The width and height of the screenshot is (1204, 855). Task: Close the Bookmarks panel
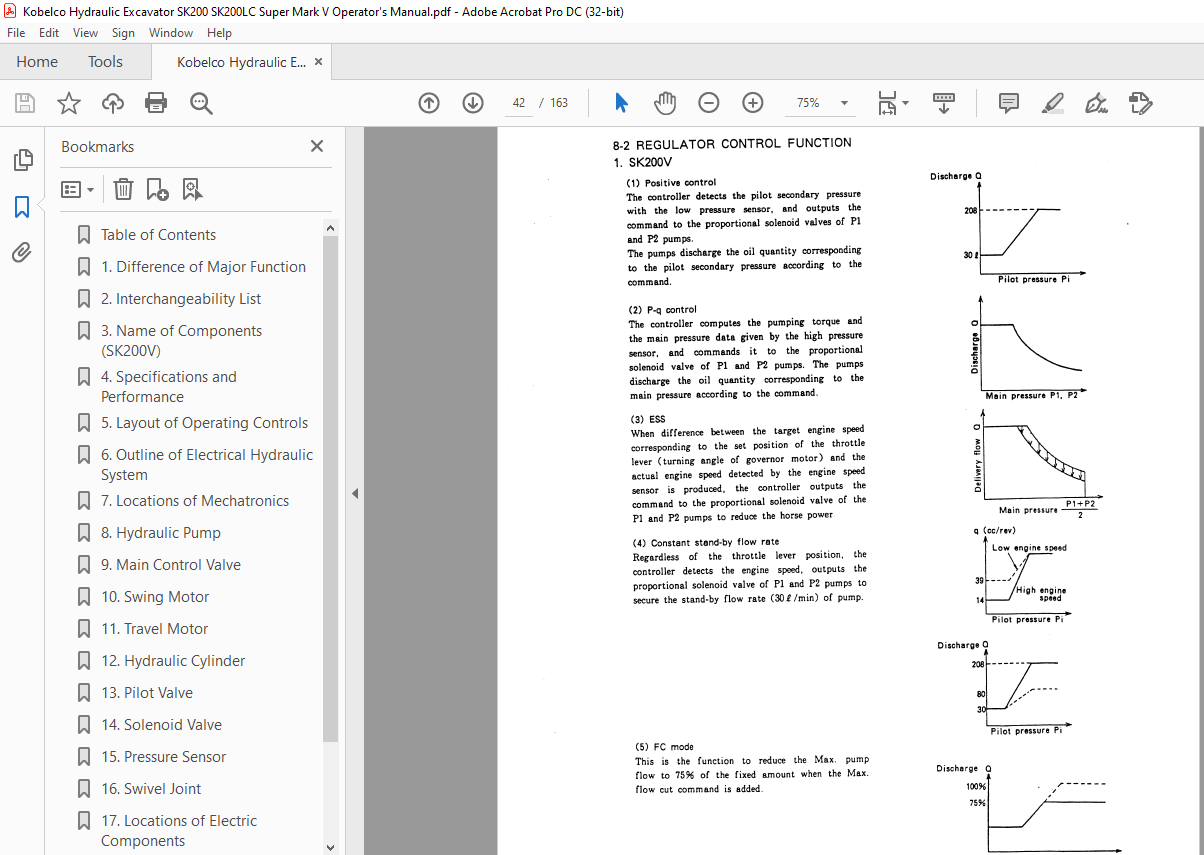point(317,146)
